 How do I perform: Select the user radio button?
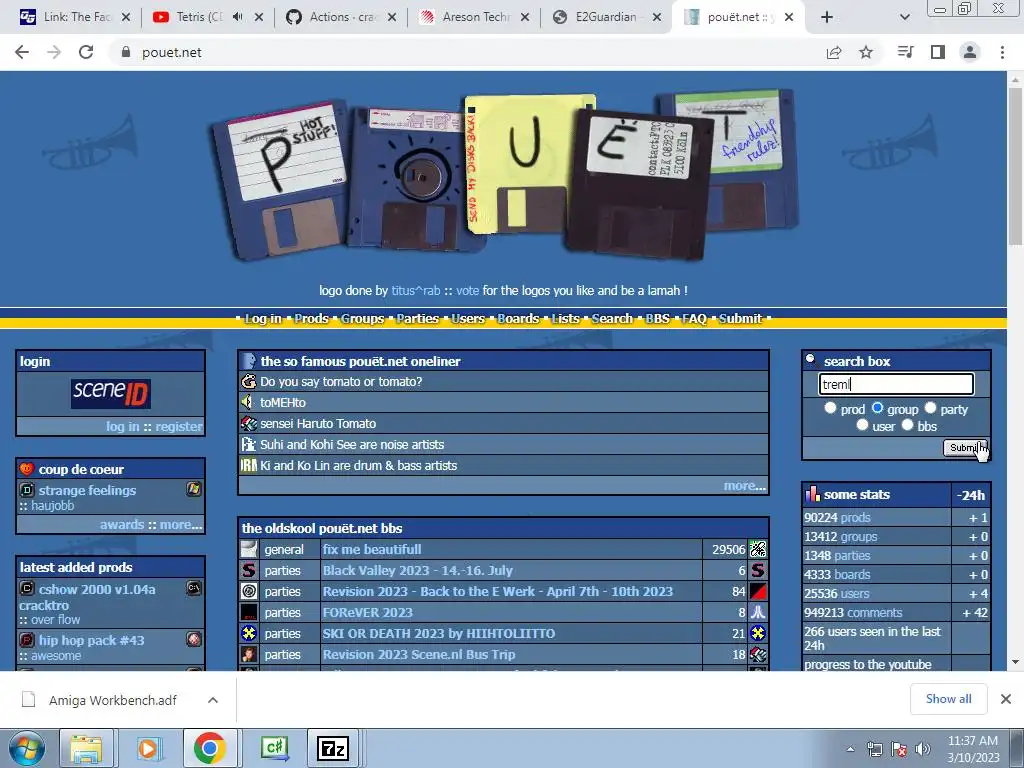click(x=862, y=425)
